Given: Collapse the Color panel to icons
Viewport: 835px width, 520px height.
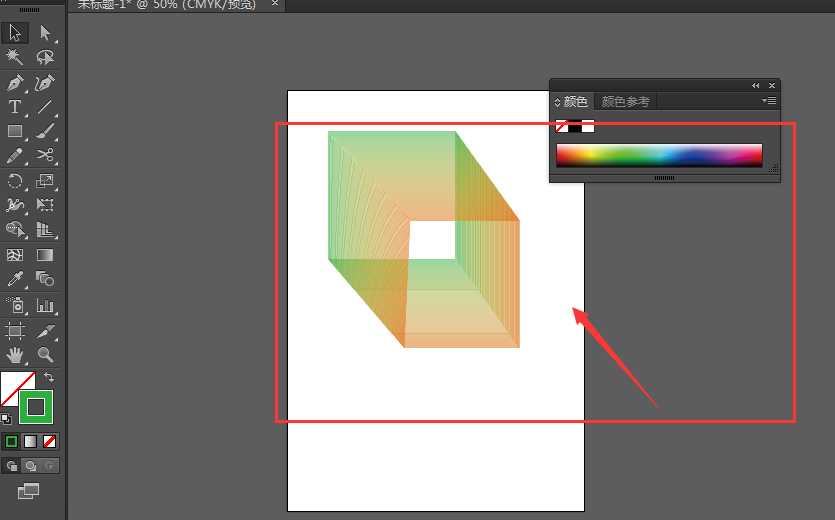Looking at the screenshot, I should [x=756, y=86].
